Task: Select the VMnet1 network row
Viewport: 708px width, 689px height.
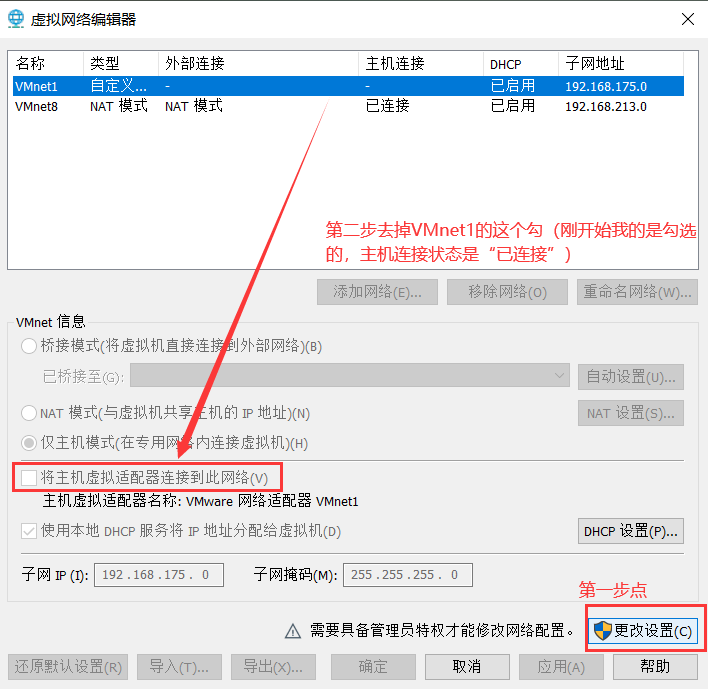Action: pyautogui.click(x=348, y=86)
